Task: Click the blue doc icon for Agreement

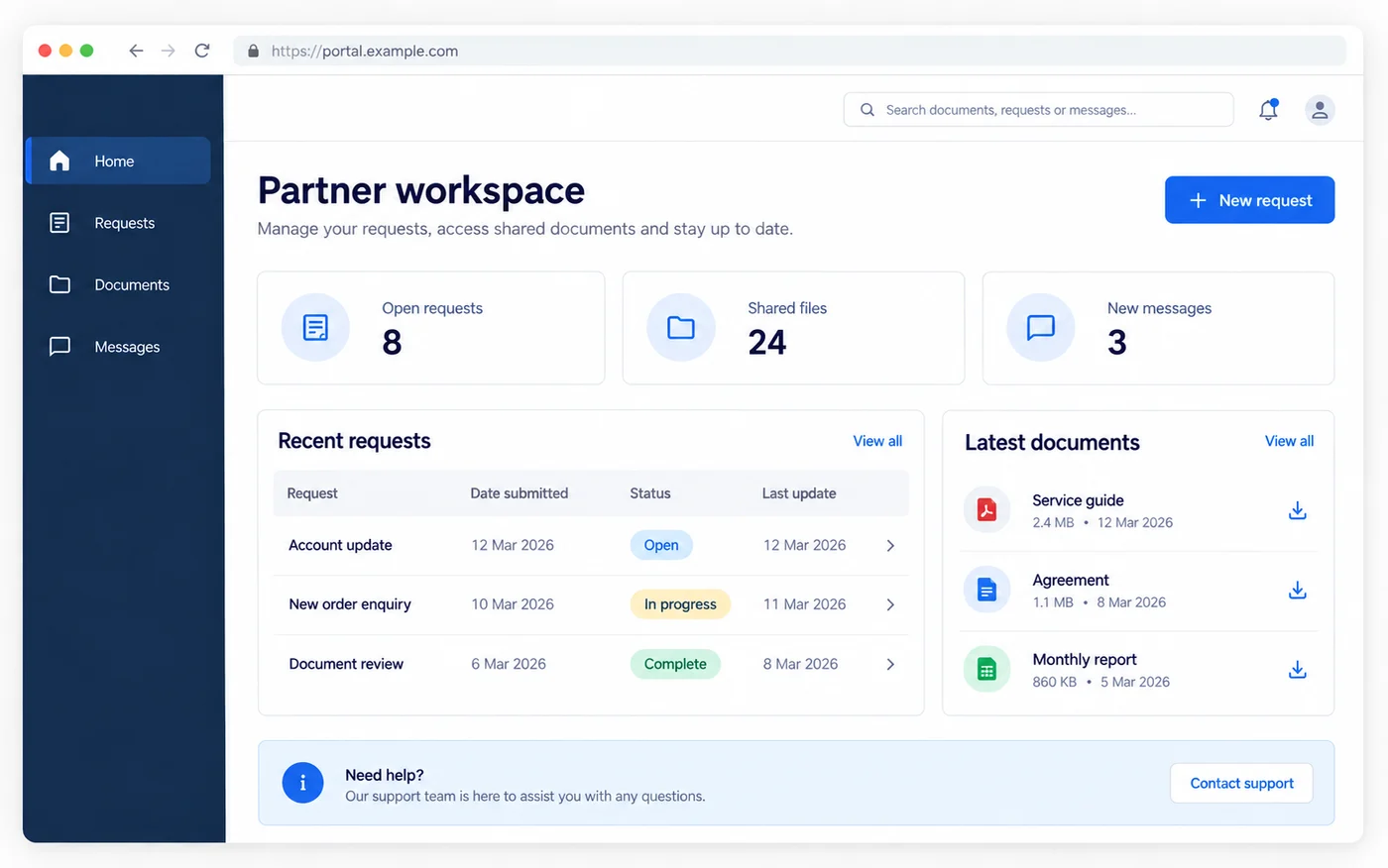Action: 986,591
